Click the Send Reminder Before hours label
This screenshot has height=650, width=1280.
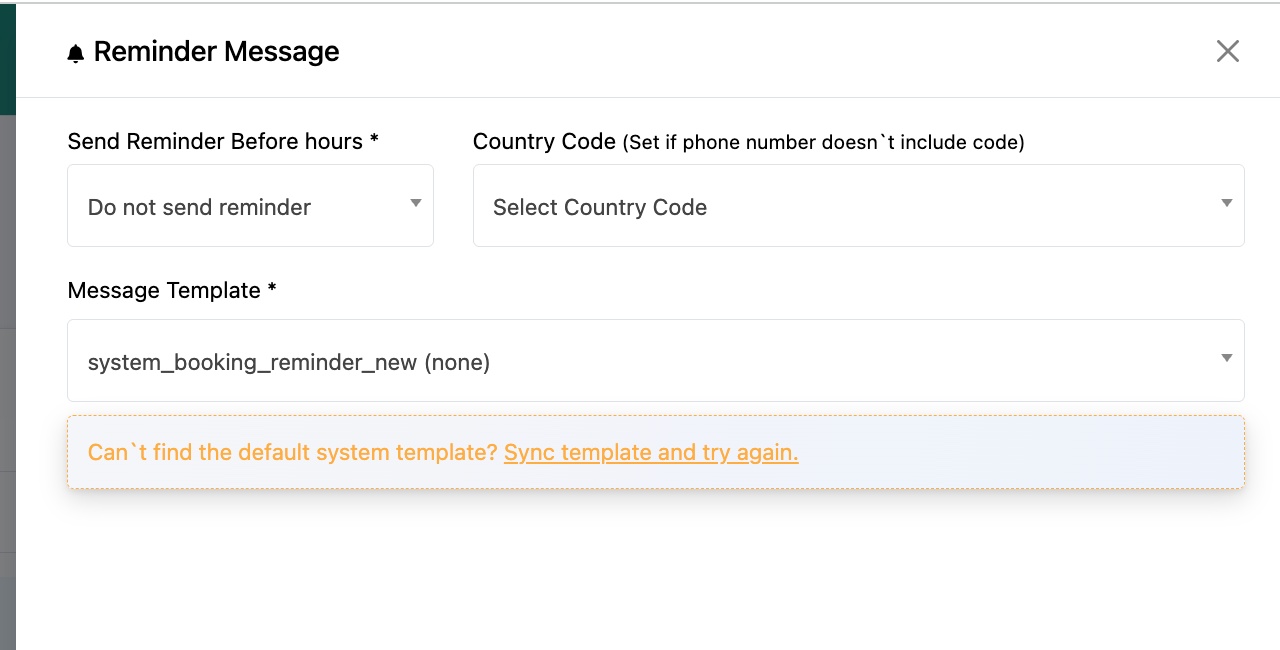pyautogui.click(x=223, y=141)
